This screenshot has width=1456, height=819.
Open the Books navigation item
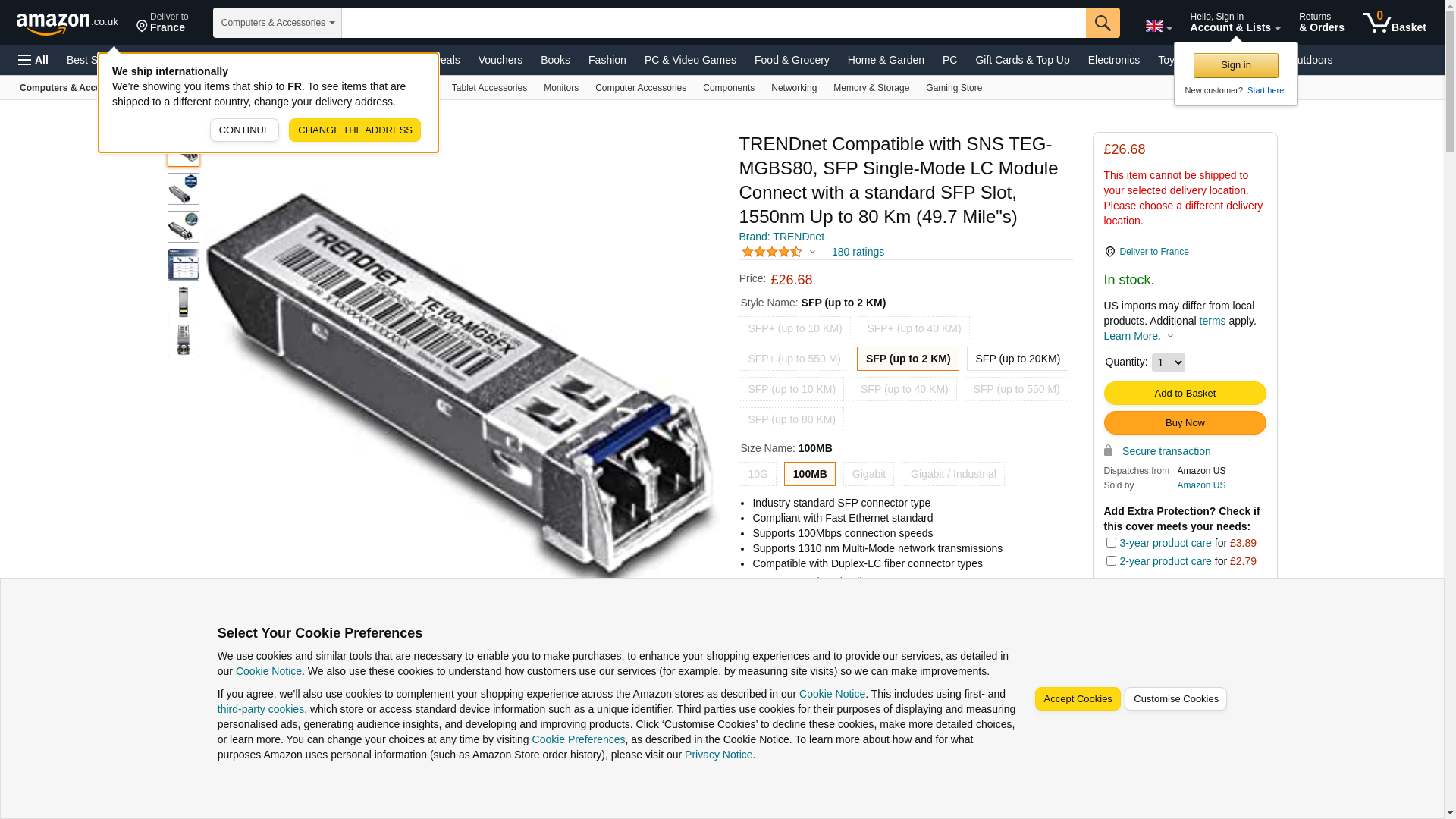(x=555, y=60)
